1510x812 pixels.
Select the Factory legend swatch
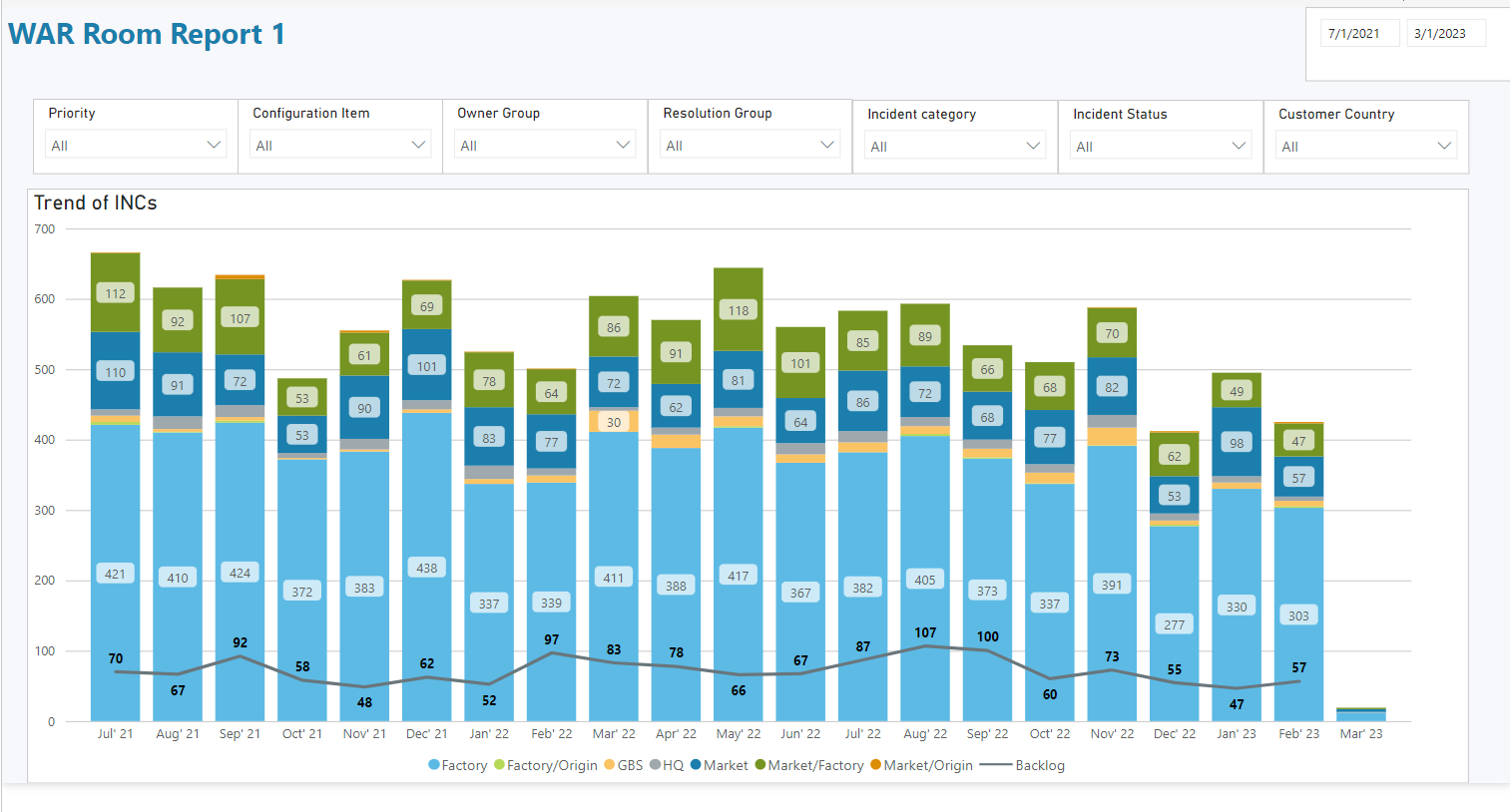(x=434, y=765)
